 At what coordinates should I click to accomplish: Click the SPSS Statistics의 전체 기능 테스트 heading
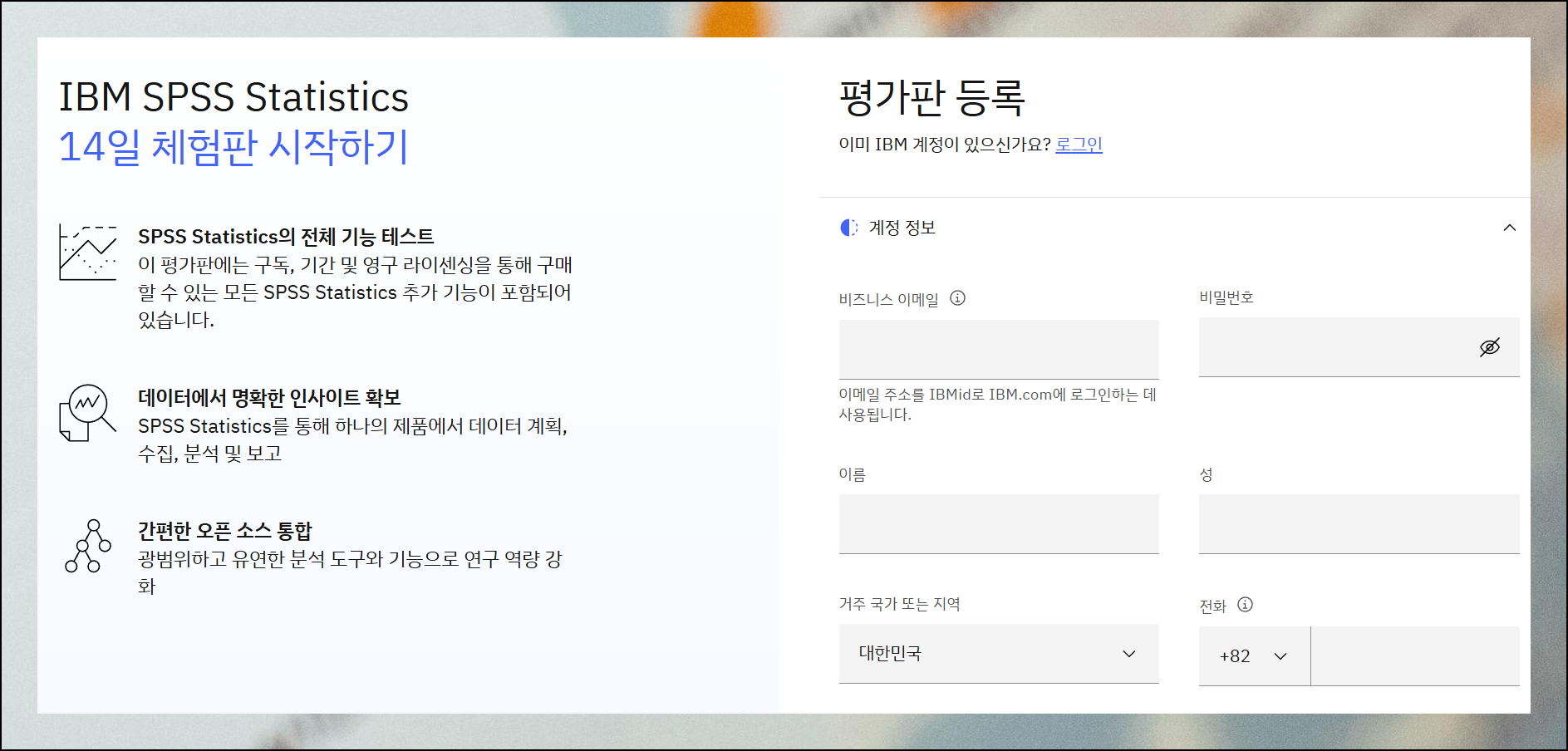[x=286, y=237]
